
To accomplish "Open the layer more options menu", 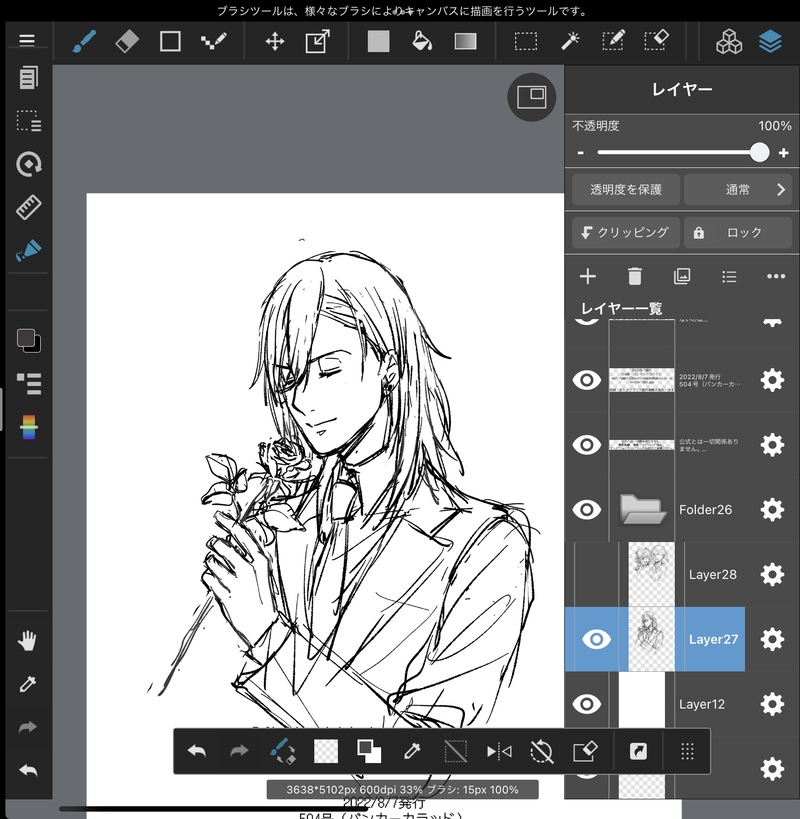I will tap(776, 276).
